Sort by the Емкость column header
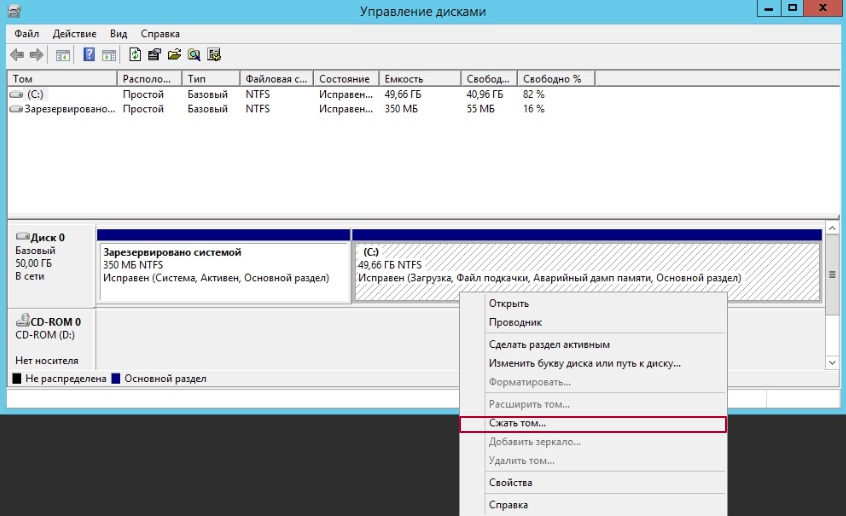The width and height of the screenshot is (846, 516). click(x=420, y=79)
